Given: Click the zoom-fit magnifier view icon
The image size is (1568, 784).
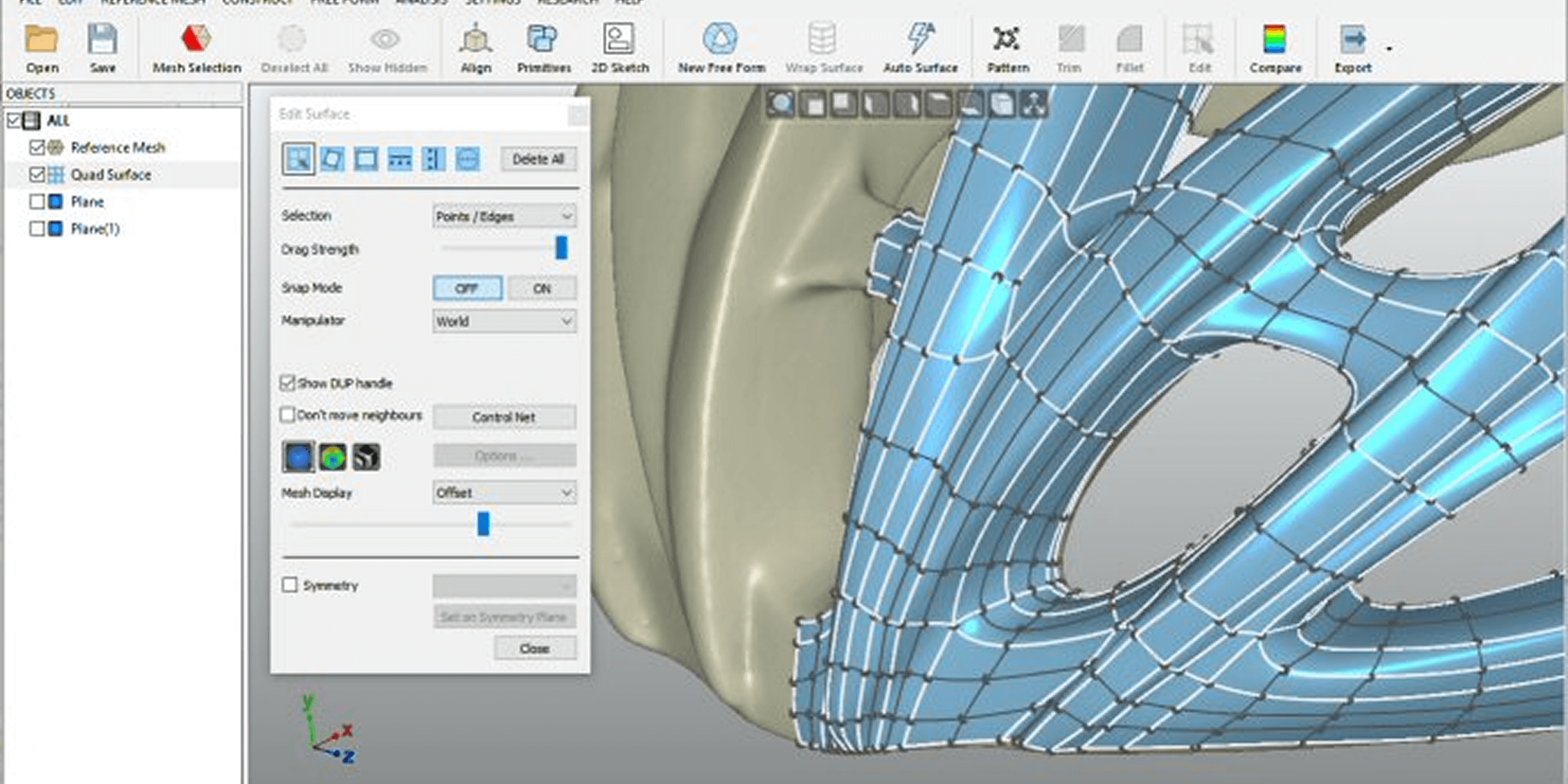Looking at the screenshot, I should click(781, 104).
